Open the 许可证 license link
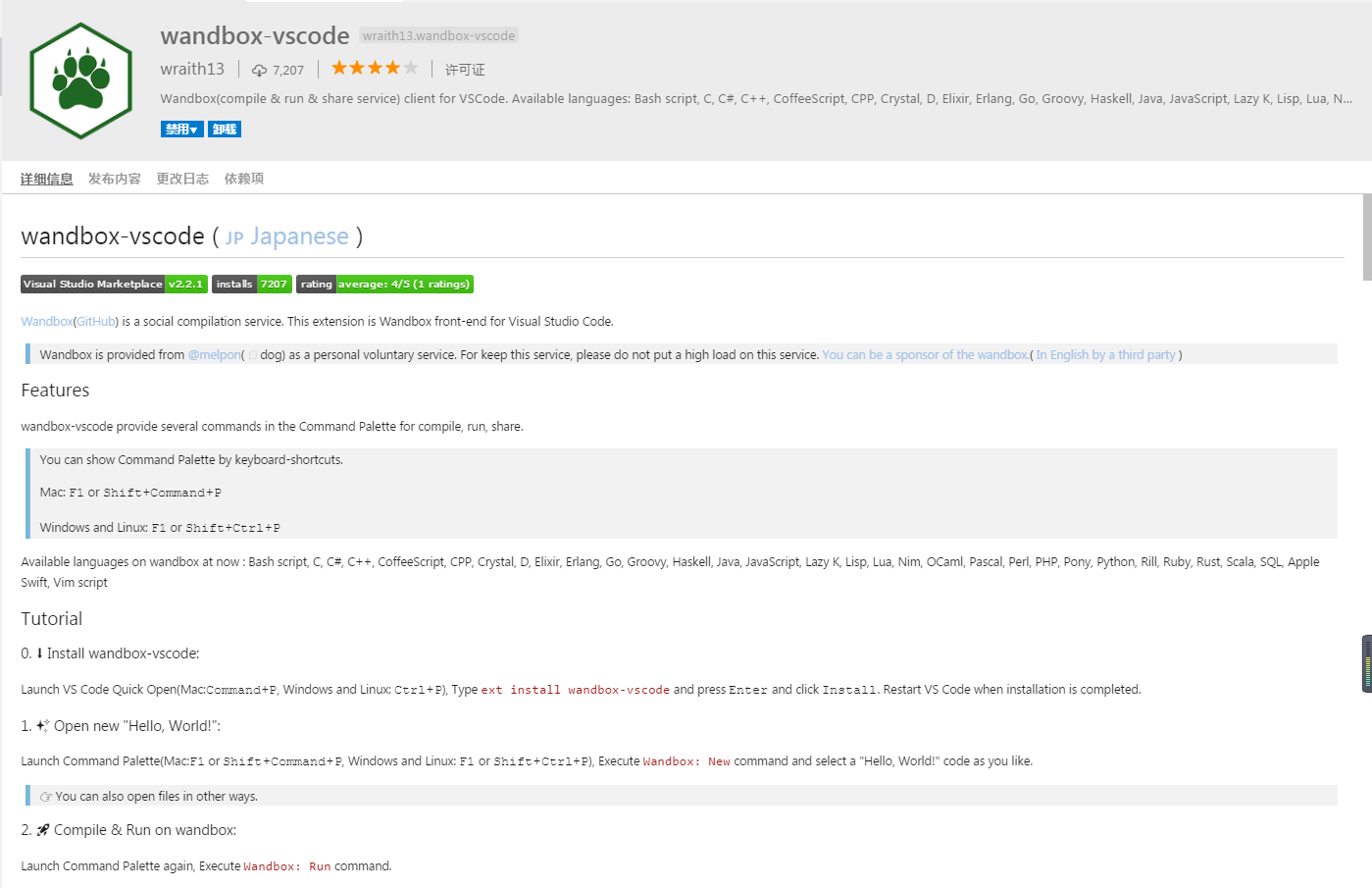This screenshot has width=1372, height=888. (465, 70)
